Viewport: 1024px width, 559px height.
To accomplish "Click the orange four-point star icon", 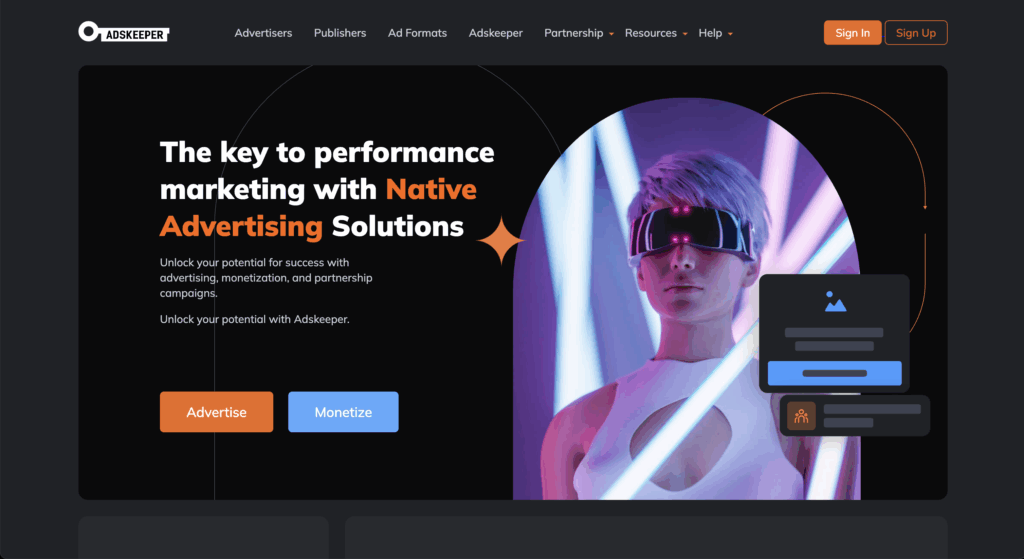I will (x=501, y=240).
